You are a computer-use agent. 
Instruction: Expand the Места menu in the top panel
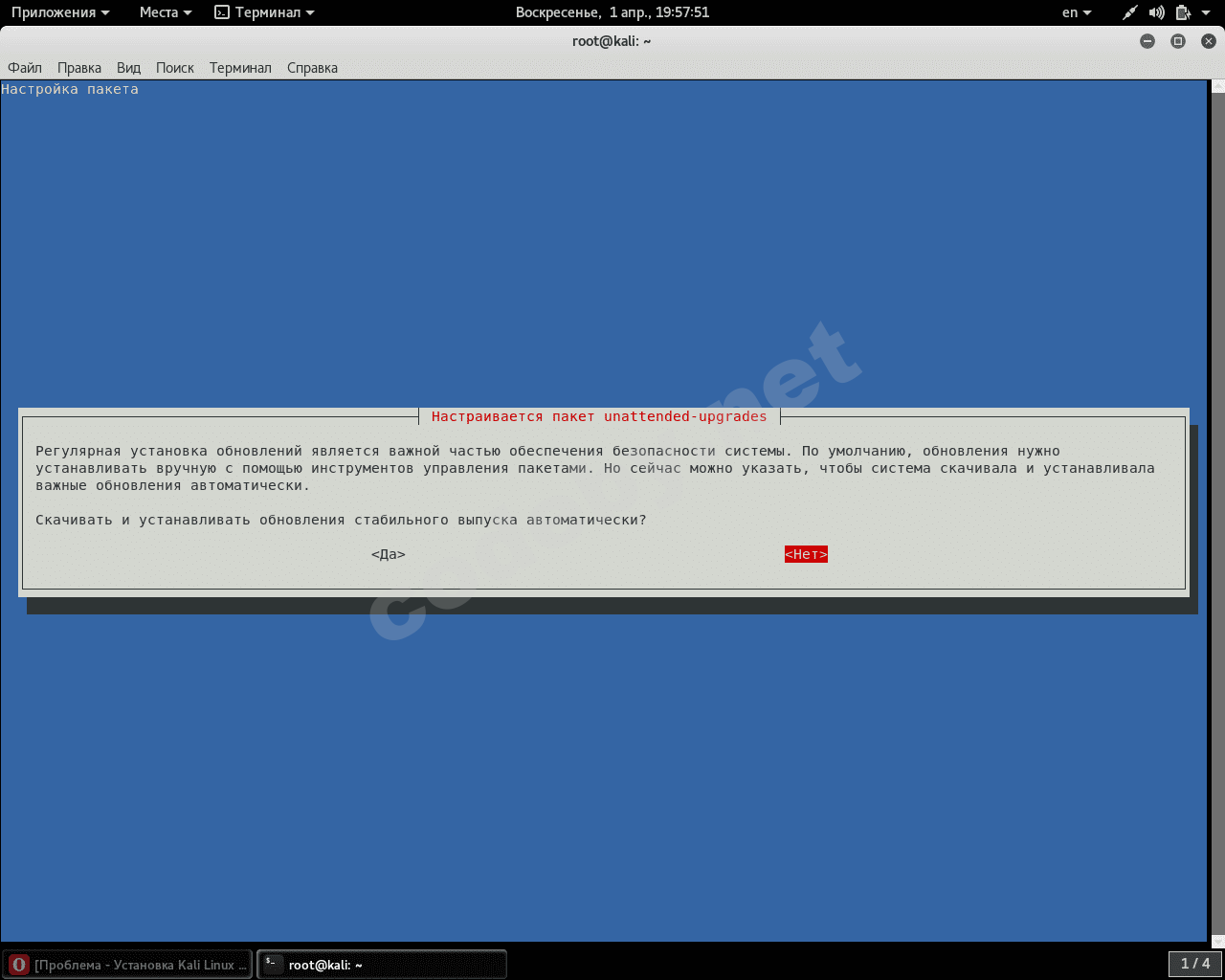[x=166, y=12]
